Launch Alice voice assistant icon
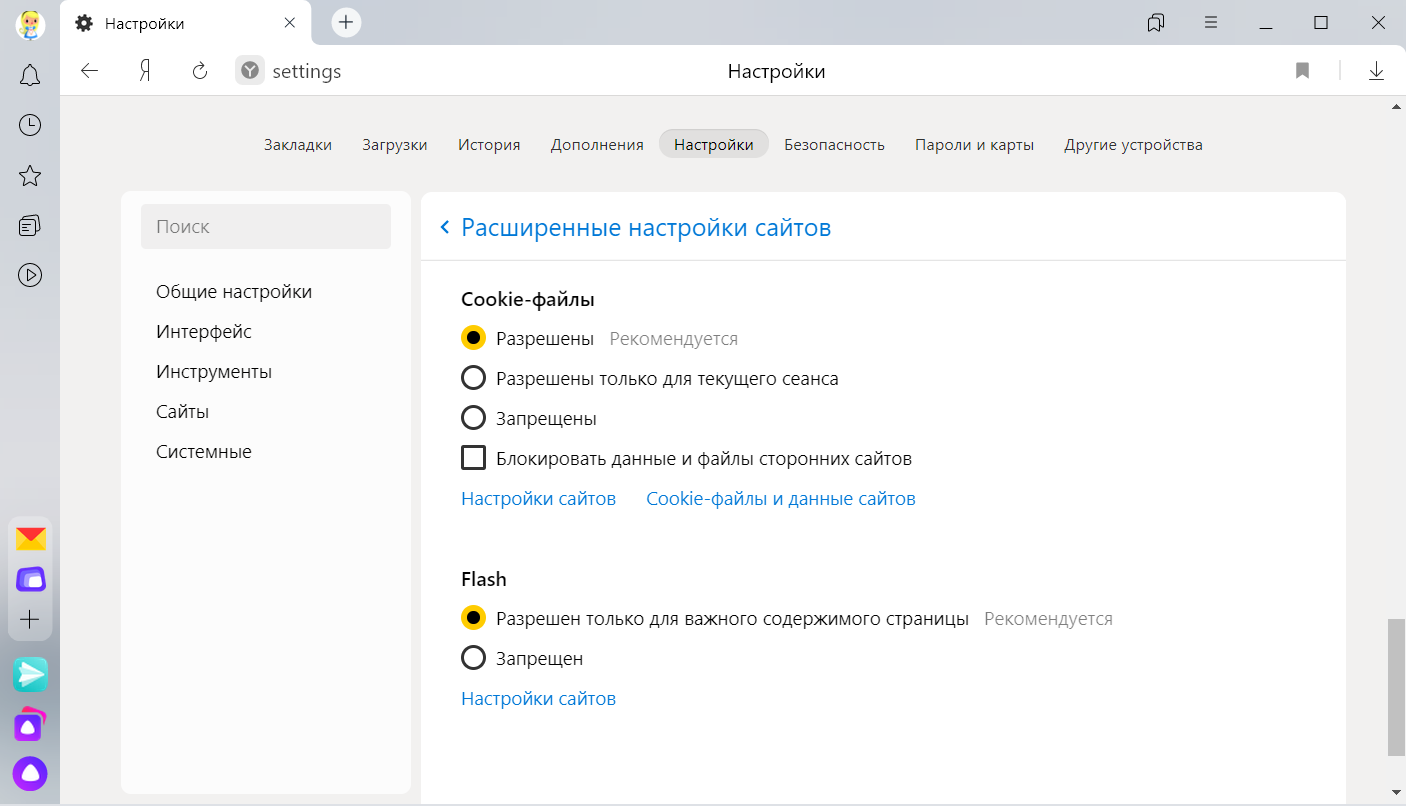The image size is (1406, 806). [30, 773]
